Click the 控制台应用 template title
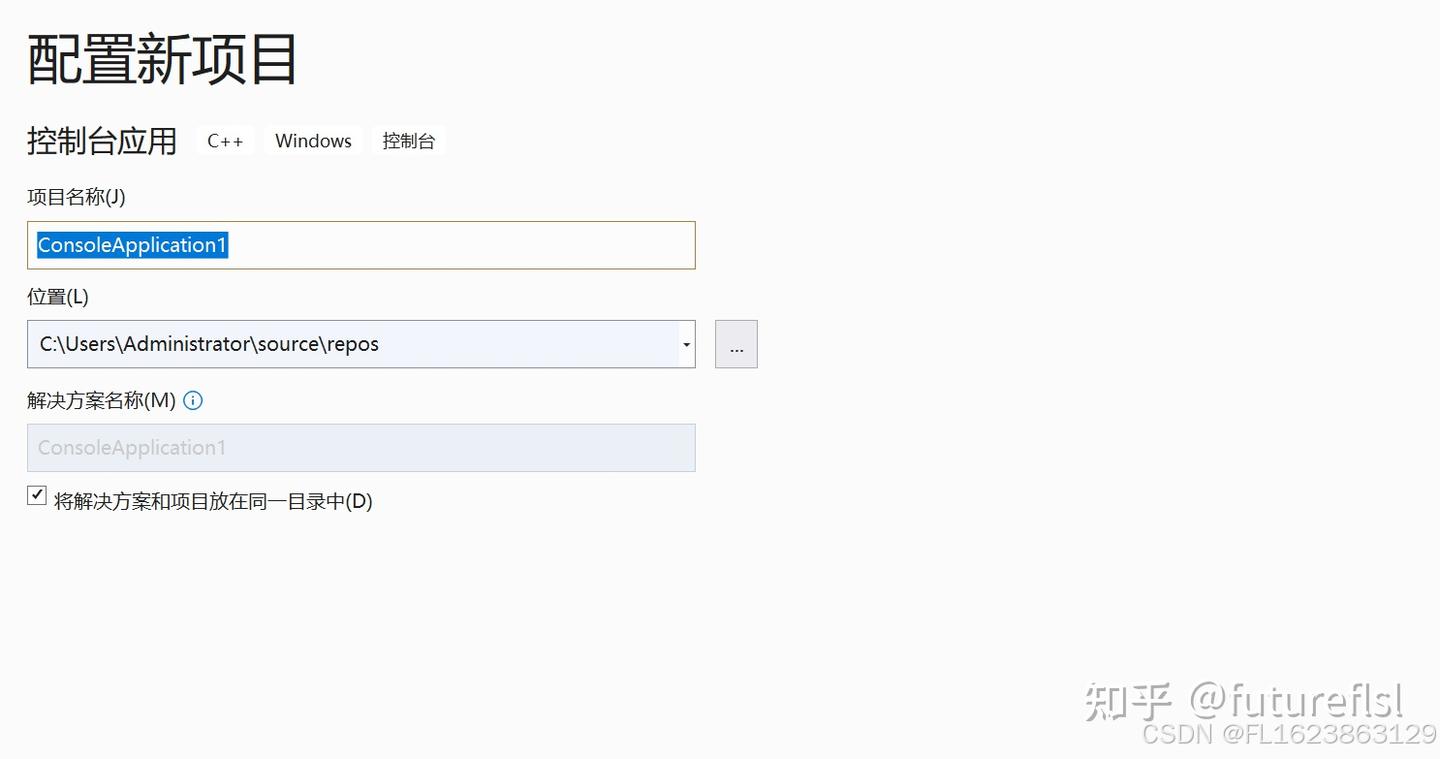Viewport: 1440px width, 759px height. coord(102,141)
